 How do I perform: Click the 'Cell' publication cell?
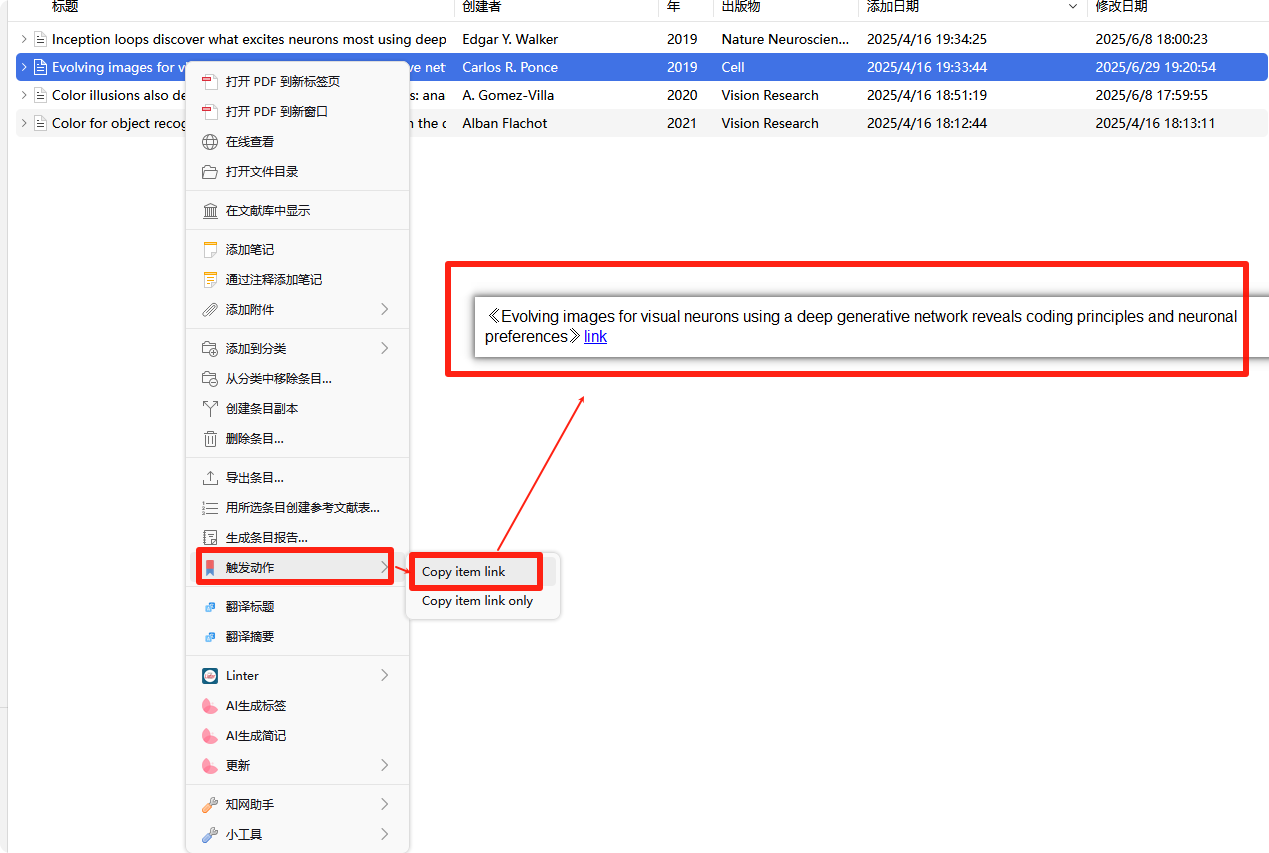[x=733, y=68]
